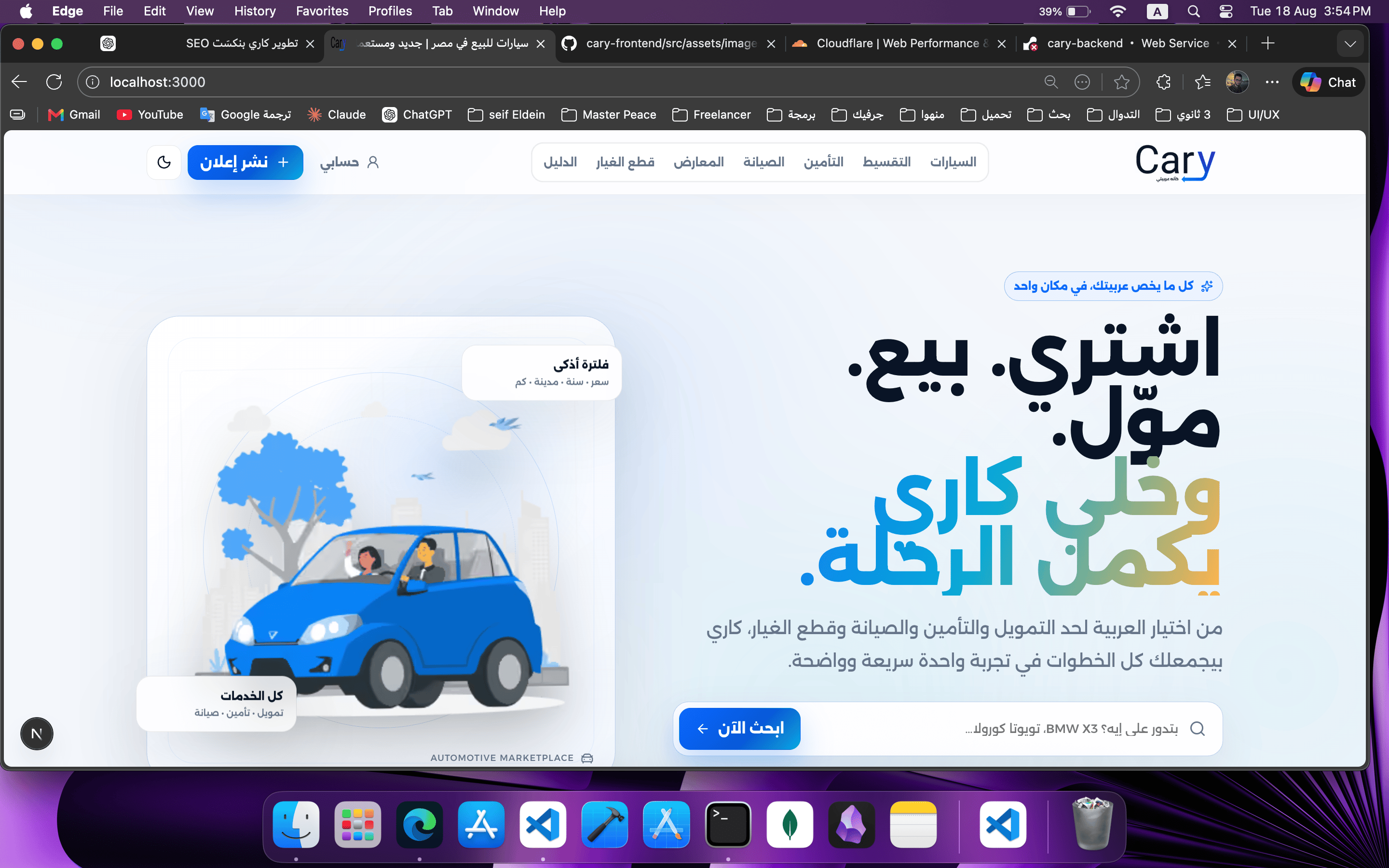
Task: Open Xcode from the Dock
Action: pyautogui.click(x=604, y=825)
